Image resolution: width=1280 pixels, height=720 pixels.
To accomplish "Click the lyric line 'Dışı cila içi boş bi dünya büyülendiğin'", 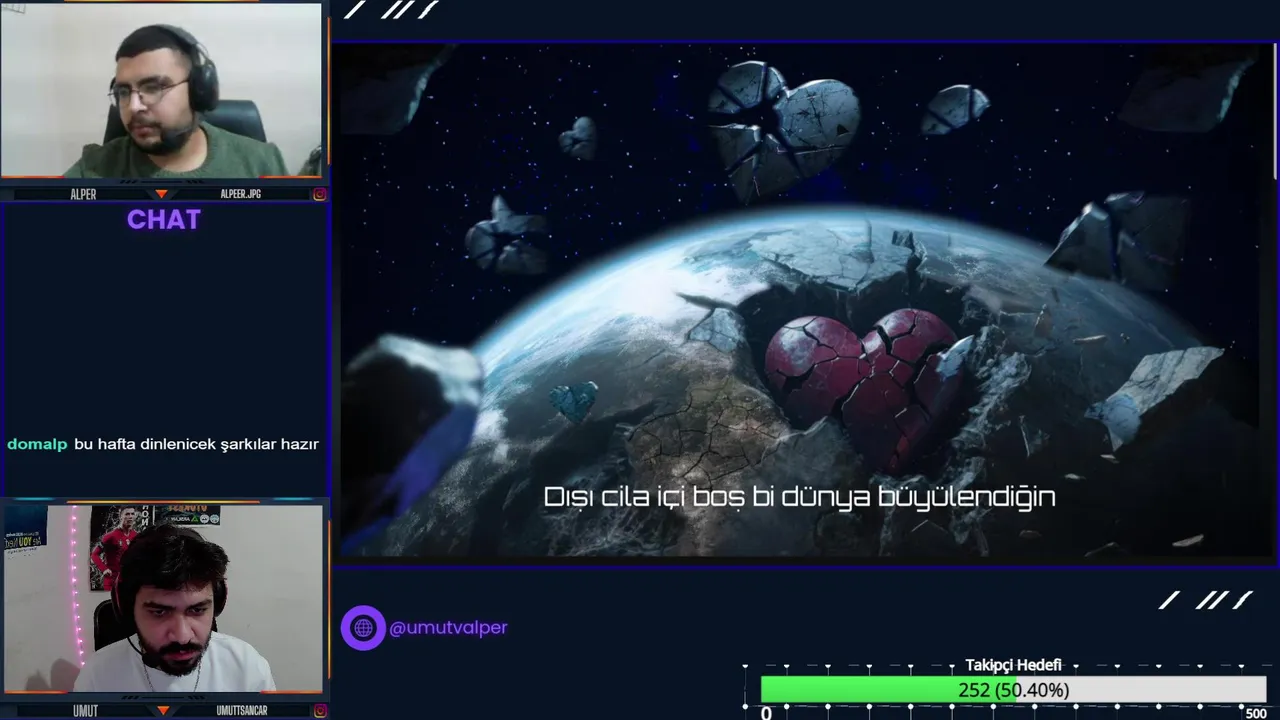I will coord(799,497).
